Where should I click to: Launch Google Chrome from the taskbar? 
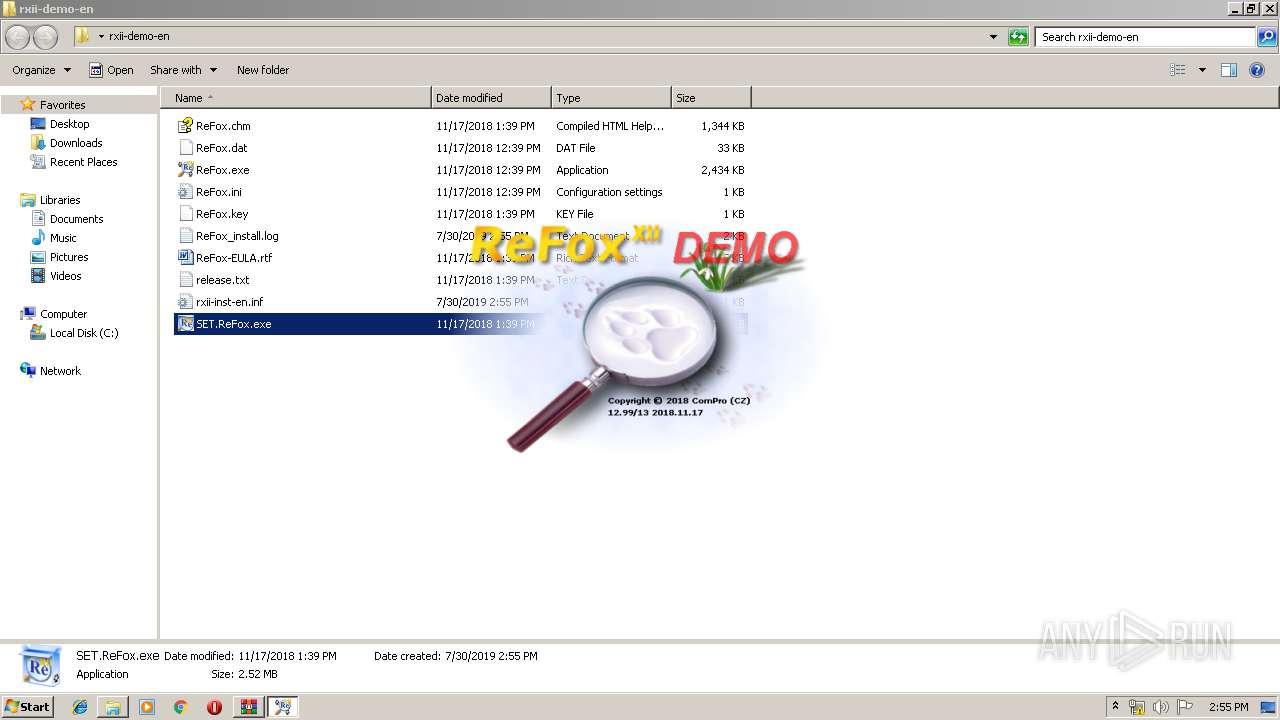click(181, 707)
